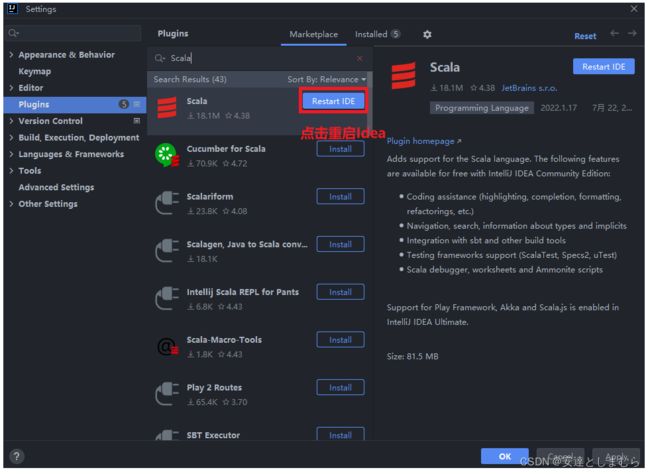Focus the settings search field
Screen dimensions: 650x474
tap(75, 33)
